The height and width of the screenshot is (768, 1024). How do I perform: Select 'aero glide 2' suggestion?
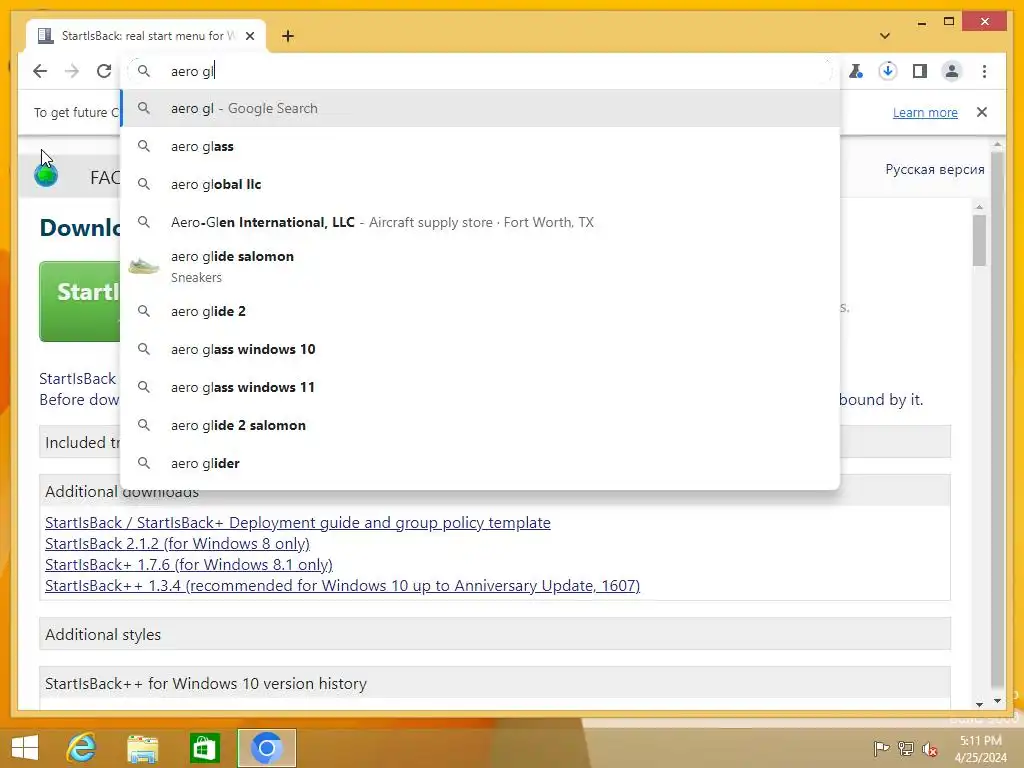click(480, 312)
